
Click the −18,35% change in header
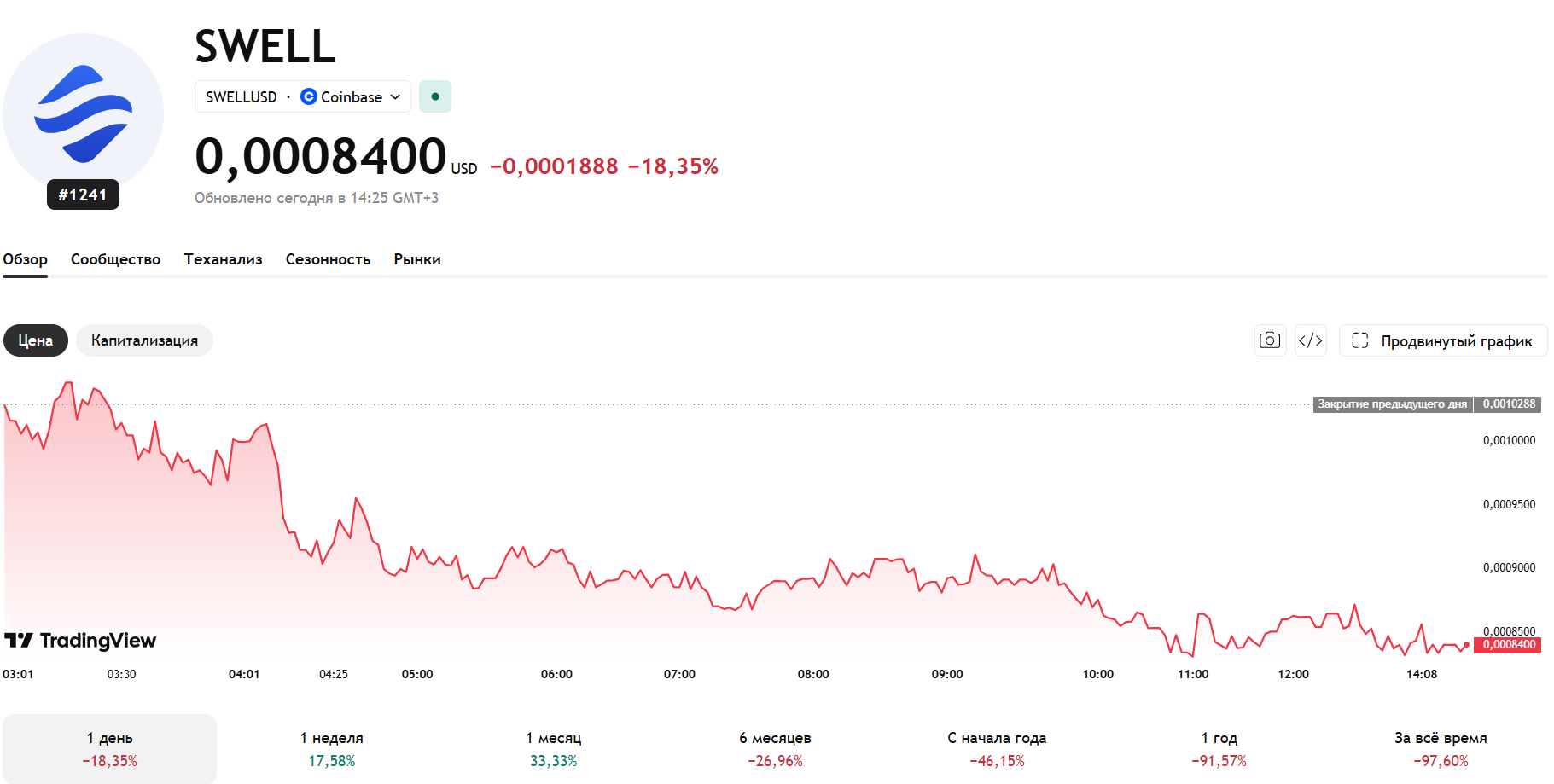click(x=673, y=166)
